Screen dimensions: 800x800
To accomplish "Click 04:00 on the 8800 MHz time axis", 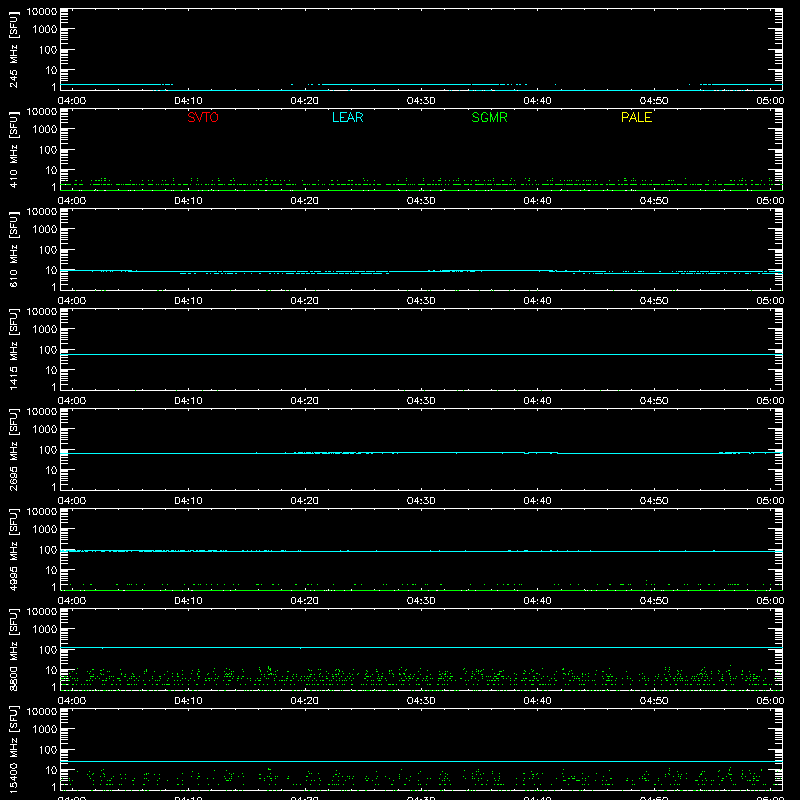I will (72, 701).
